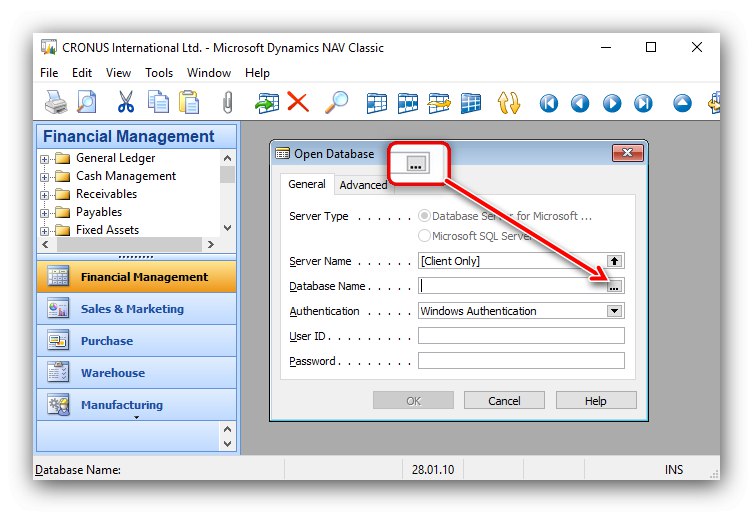
Task: Click Help button in Open Database dialog
Action: (596, 401)
